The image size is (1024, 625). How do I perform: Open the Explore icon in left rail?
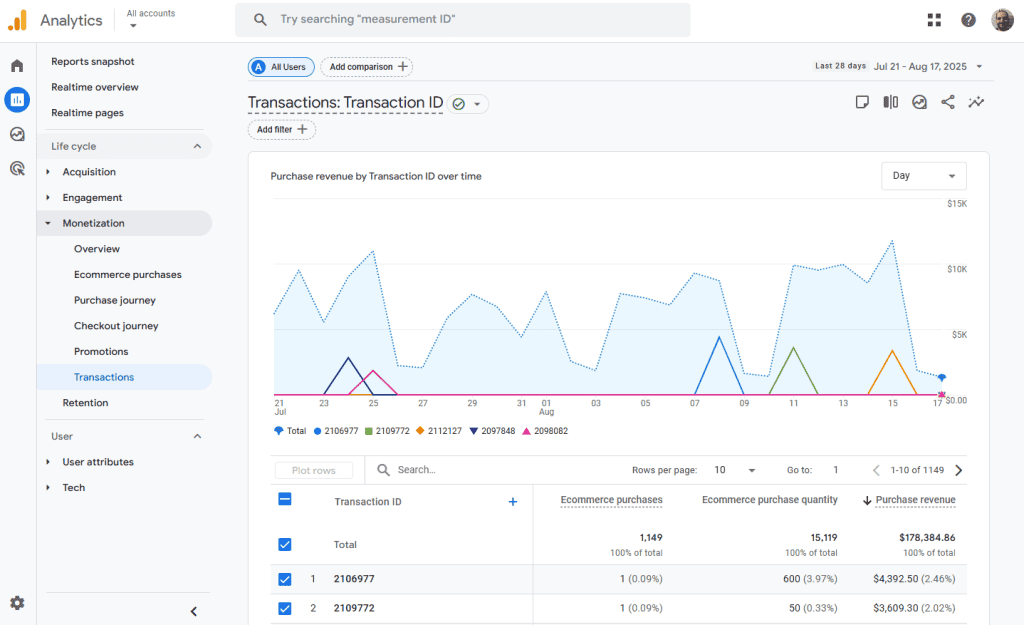pyautogui.click(x=17, y=134)
